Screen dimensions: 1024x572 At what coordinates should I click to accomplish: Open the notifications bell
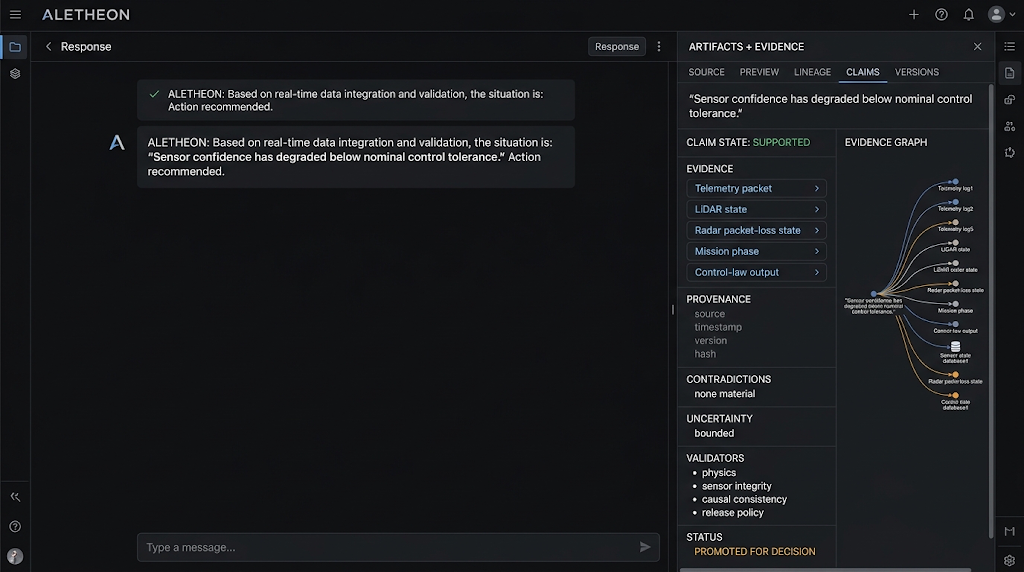(x=968, y=14)
